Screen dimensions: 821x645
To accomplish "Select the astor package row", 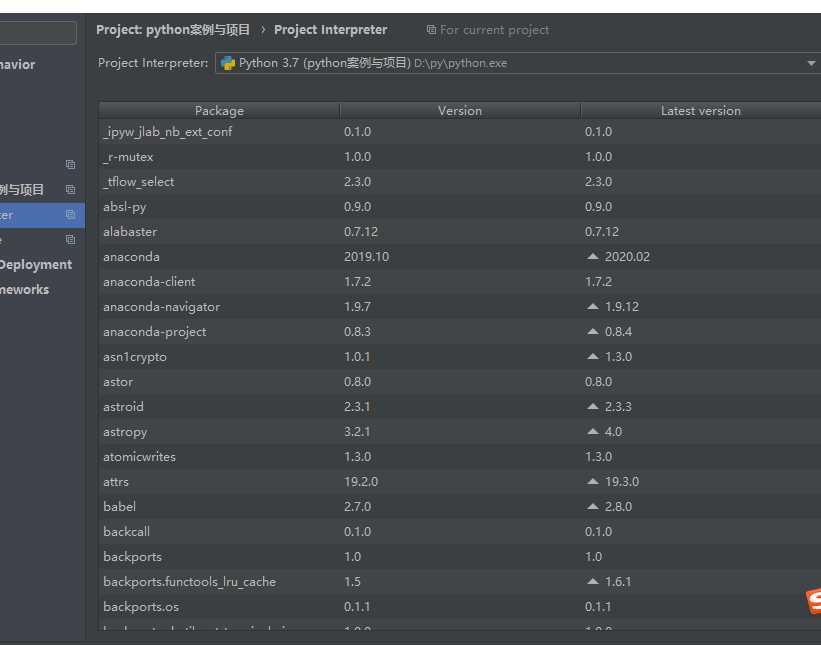I will [x=460, y=382].
